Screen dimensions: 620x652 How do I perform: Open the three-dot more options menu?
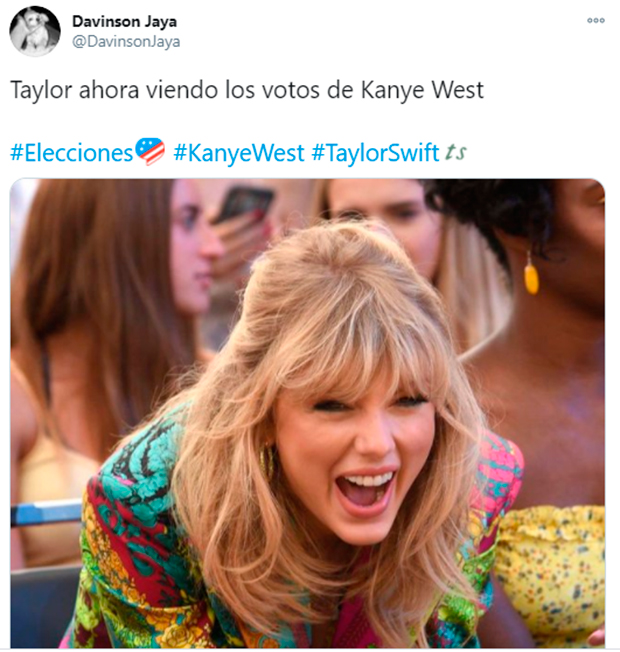click(x=595, y=20)
